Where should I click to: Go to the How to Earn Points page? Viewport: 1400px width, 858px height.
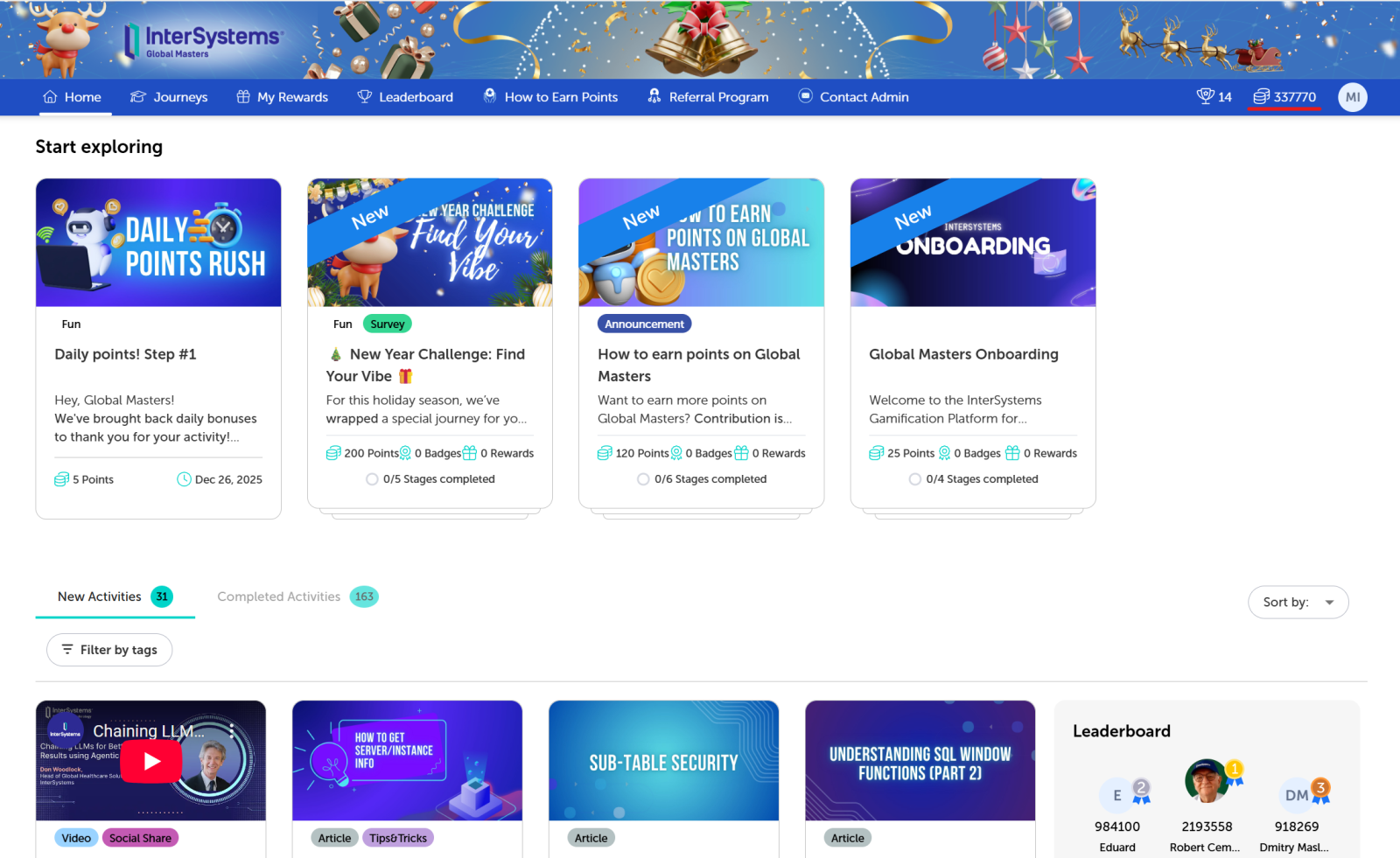pyautogui.click(x=550, y=97)
